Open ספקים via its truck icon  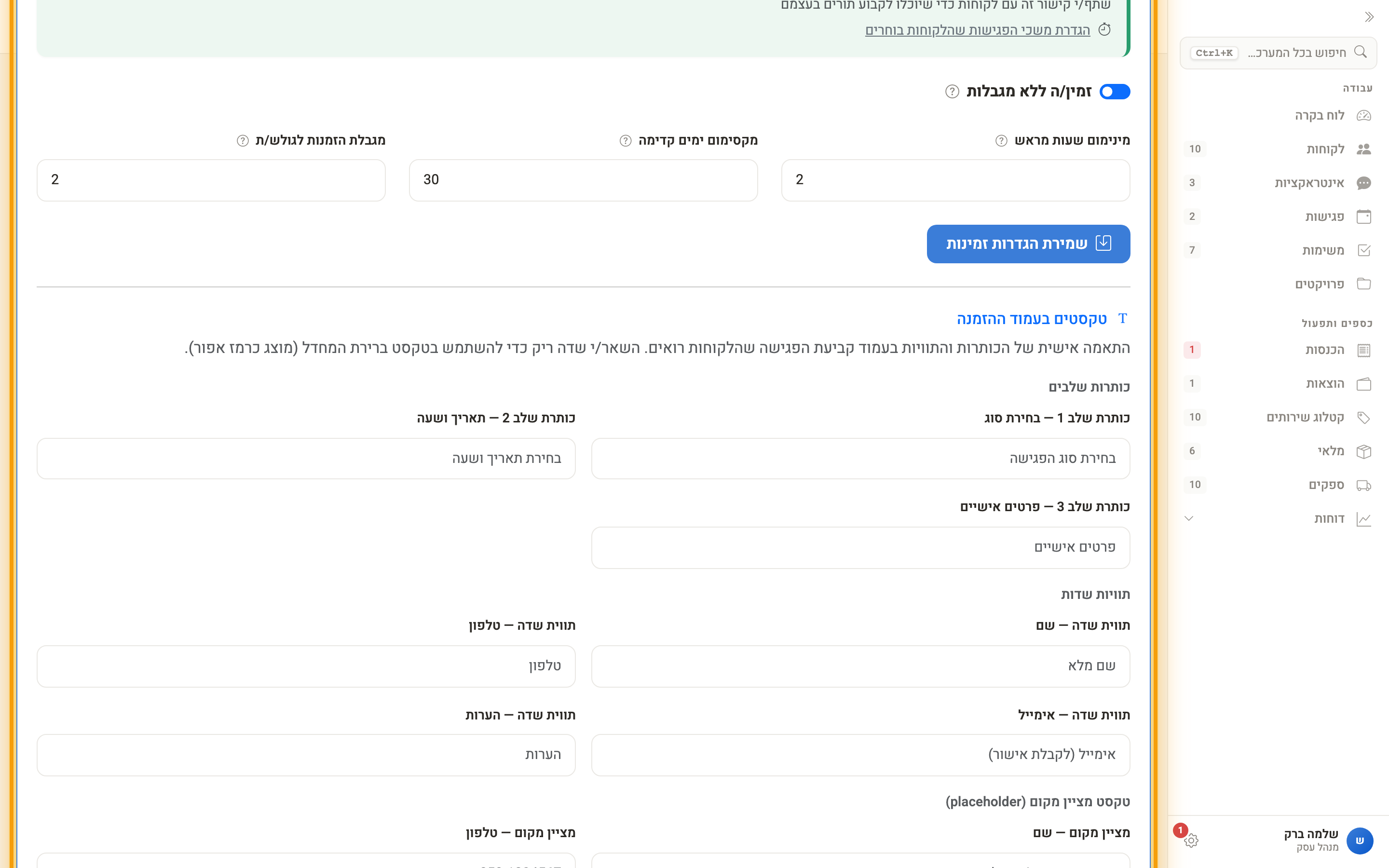tap(1364, 485)
